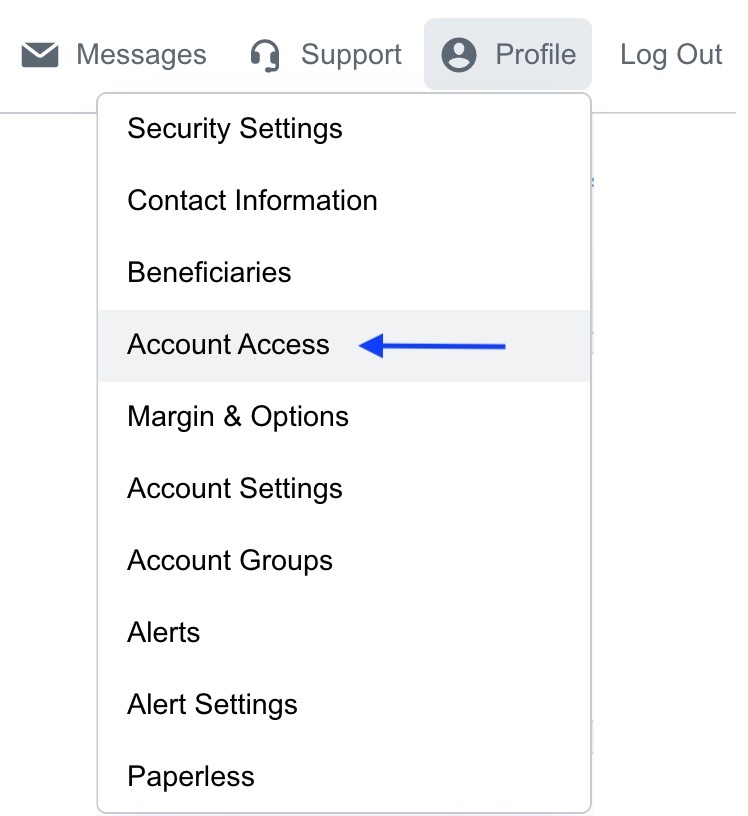Choose Beneficiaries in the dropdown
The height and width of the screenshot is (816, 748).
coord(209,273)
